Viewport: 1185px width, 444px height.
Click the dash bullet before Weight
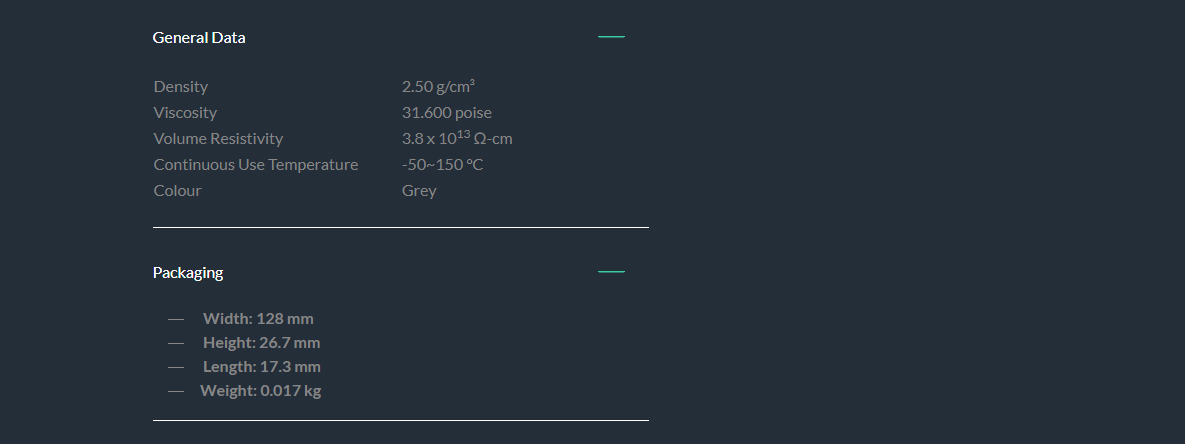(176, 391)
